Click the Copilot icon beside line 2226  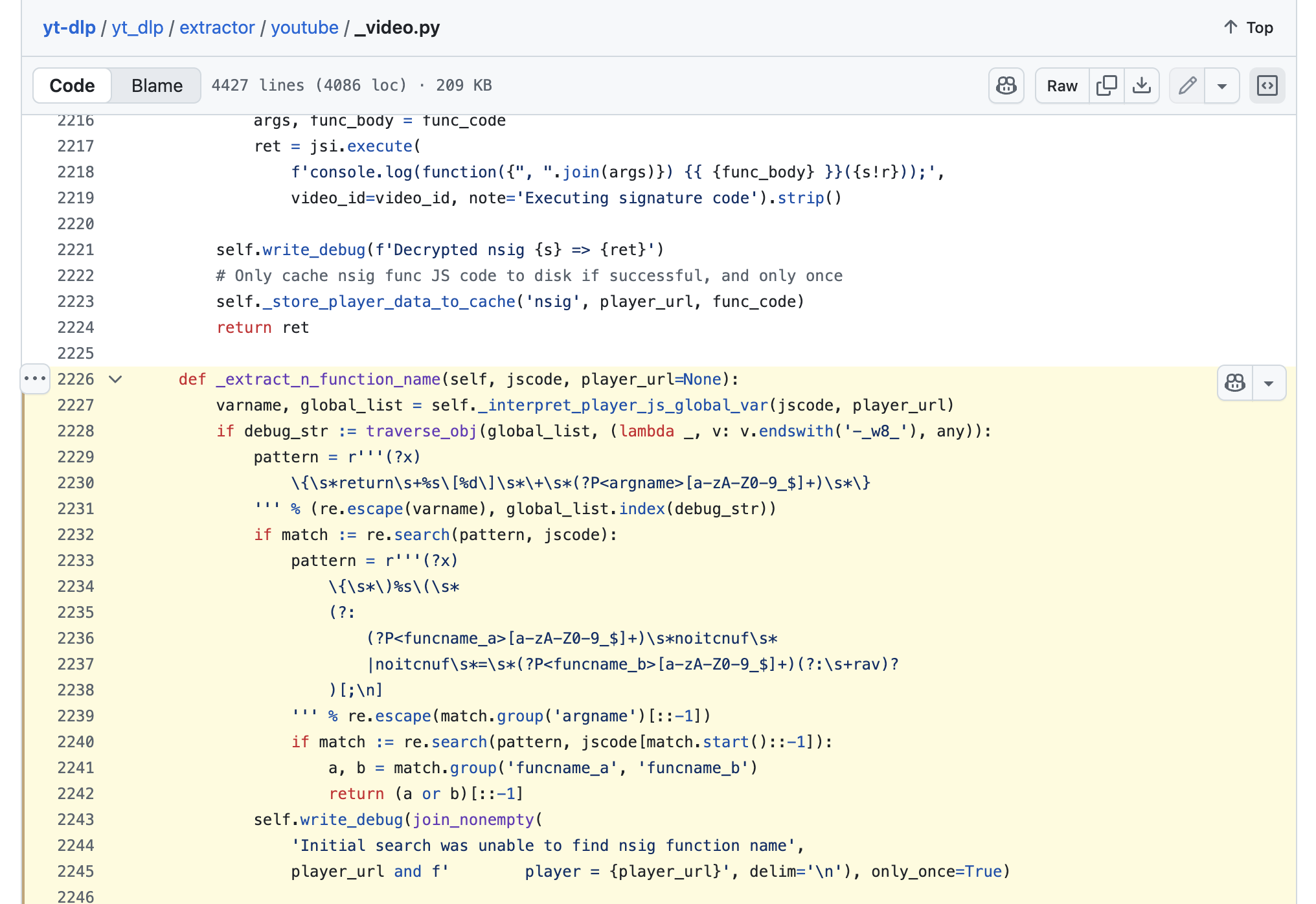1235,383
